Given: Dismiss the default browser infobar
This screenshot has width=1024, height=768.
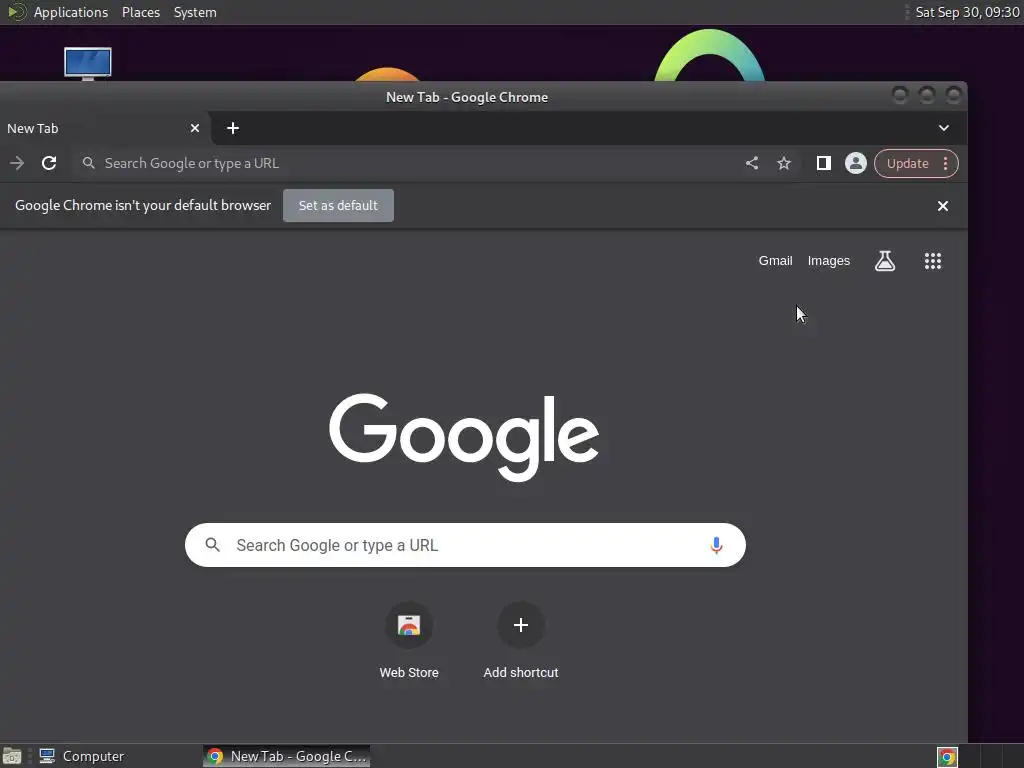Looking at the screenshot, I should click(942, 206).
